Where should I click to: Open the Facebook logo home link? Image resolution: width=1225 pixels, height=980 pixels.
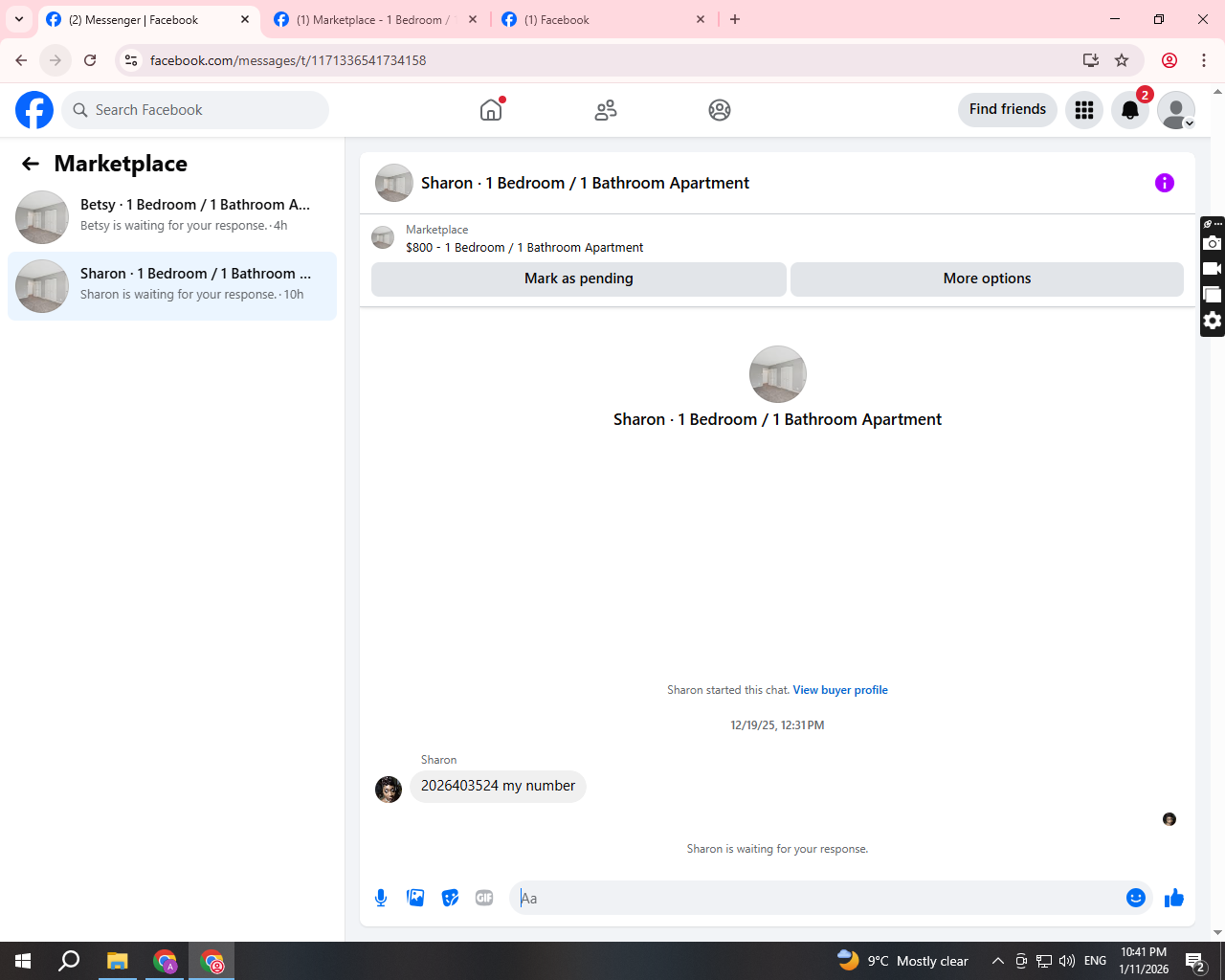click(x=34, y=110)
